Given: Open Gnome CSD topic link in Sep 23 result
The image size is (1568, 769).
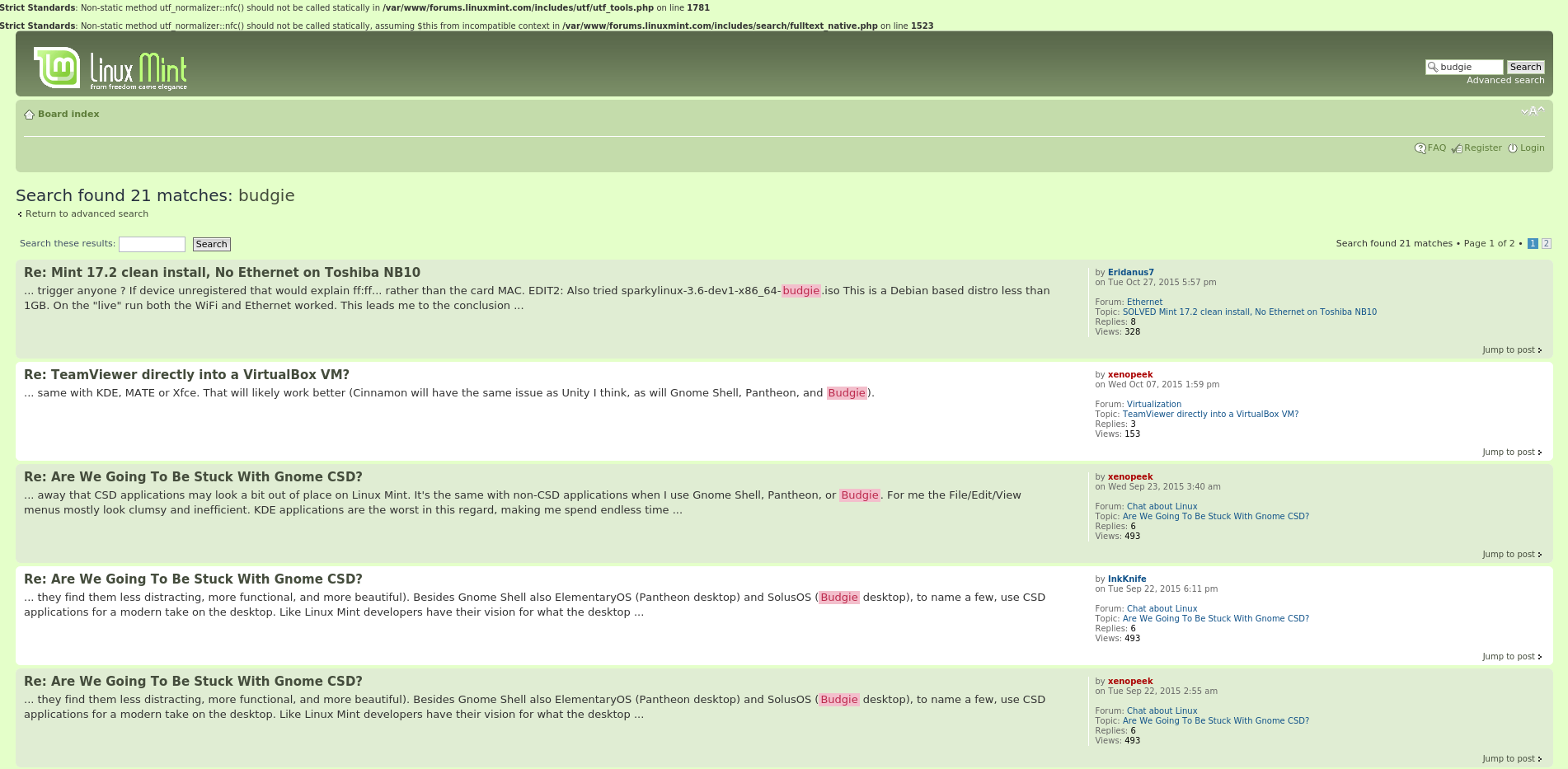Looking at the screenshot, I should (1215, 517).
